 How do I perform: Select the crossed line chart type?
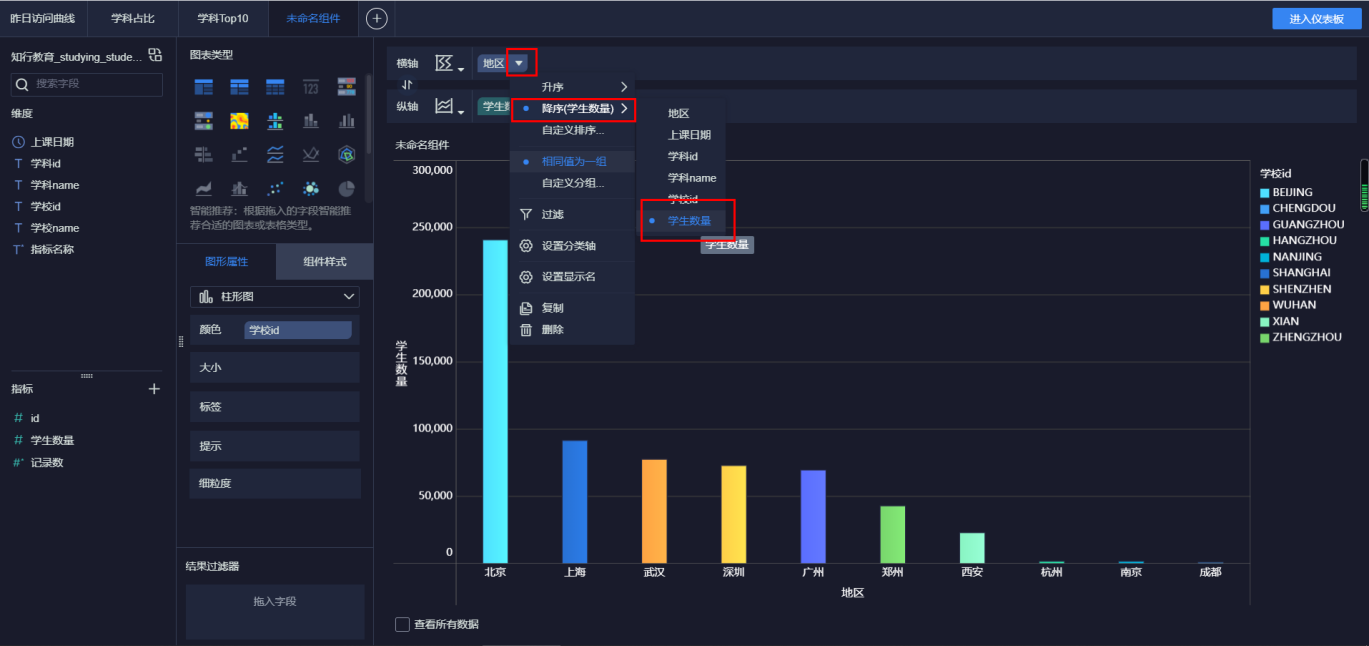(x=311, y=154)
